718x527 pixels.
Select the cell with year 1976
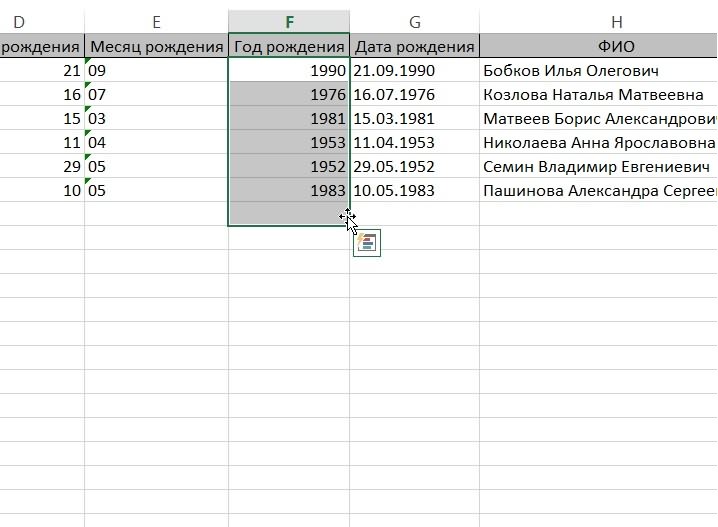[x=289, y=94]
